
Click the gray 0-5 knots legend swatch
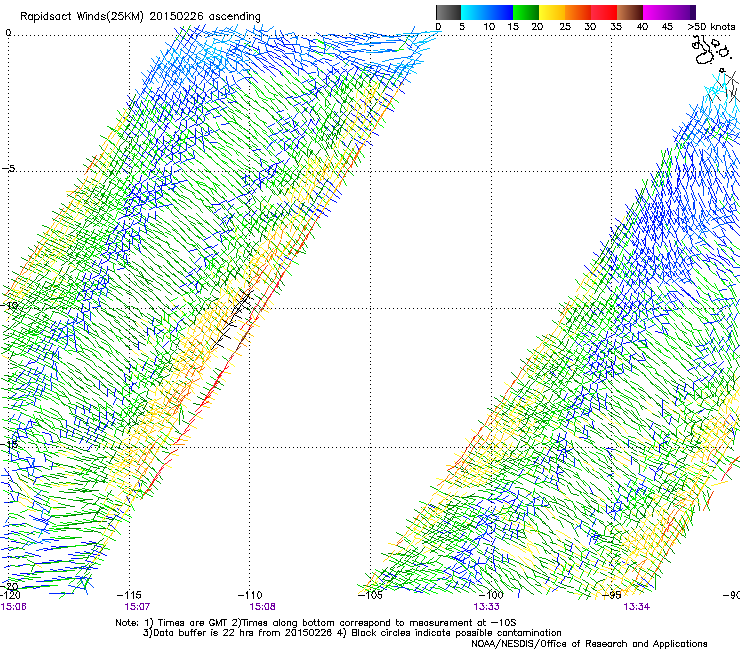[x=448, y=12]
